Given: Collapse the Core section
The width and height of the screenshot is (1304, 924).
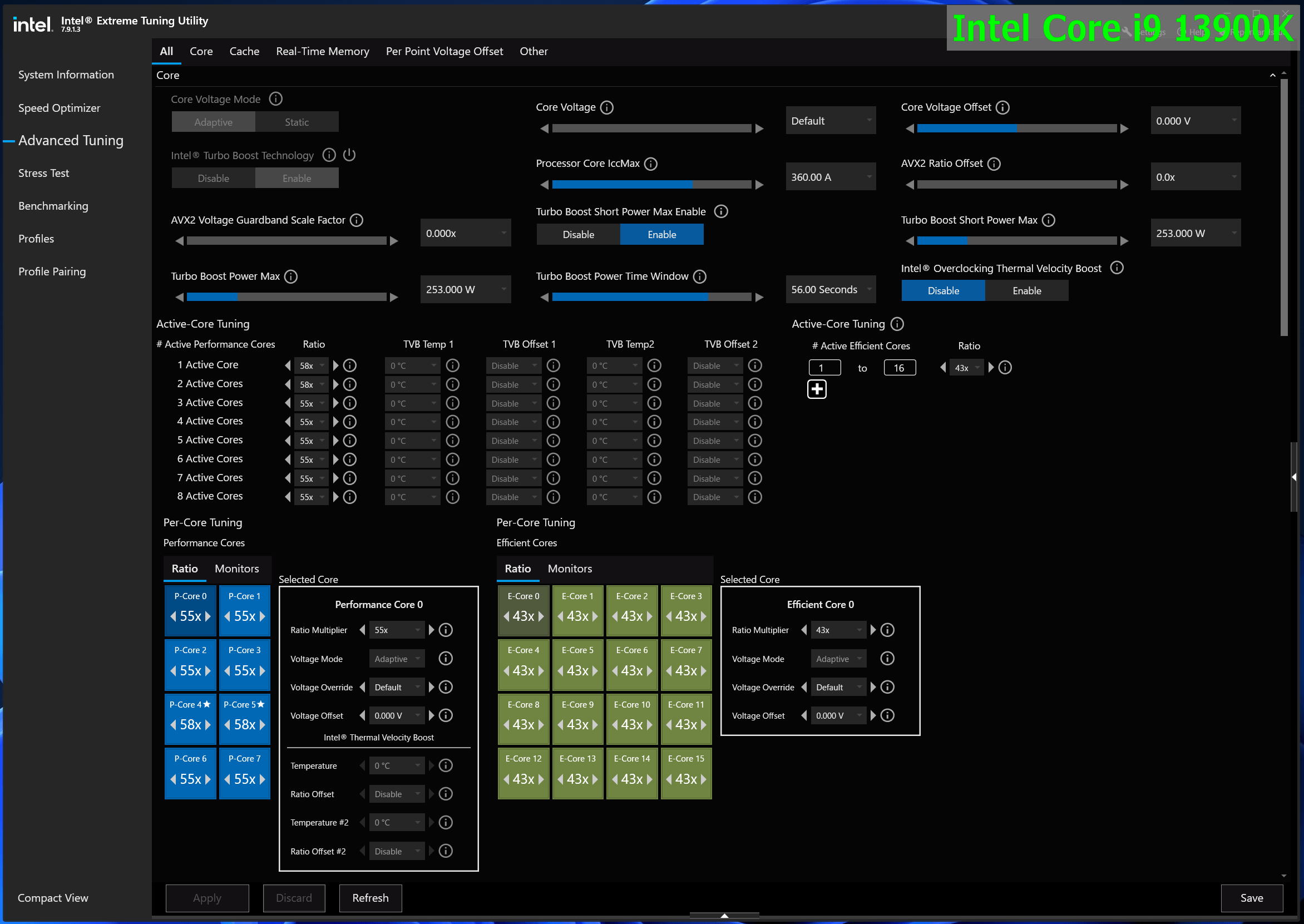Looking at the screenshot, I should pos(1272,75).
